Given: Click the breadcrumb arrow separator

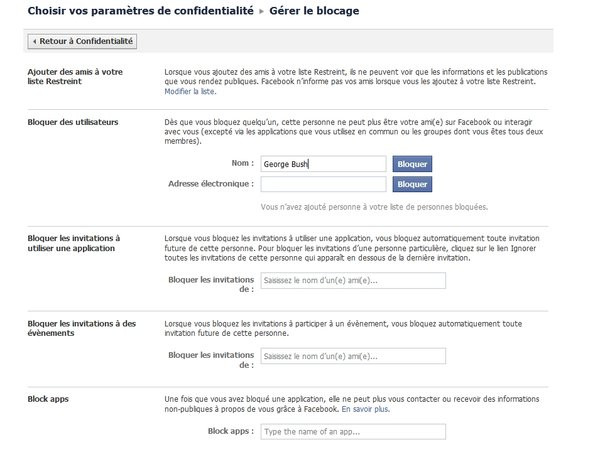Looking at the screenshot, I should 261,11.
